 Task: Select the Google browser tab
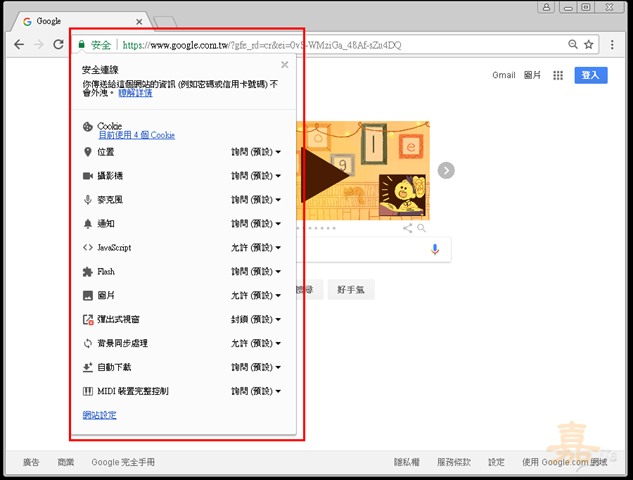point(81,21)
